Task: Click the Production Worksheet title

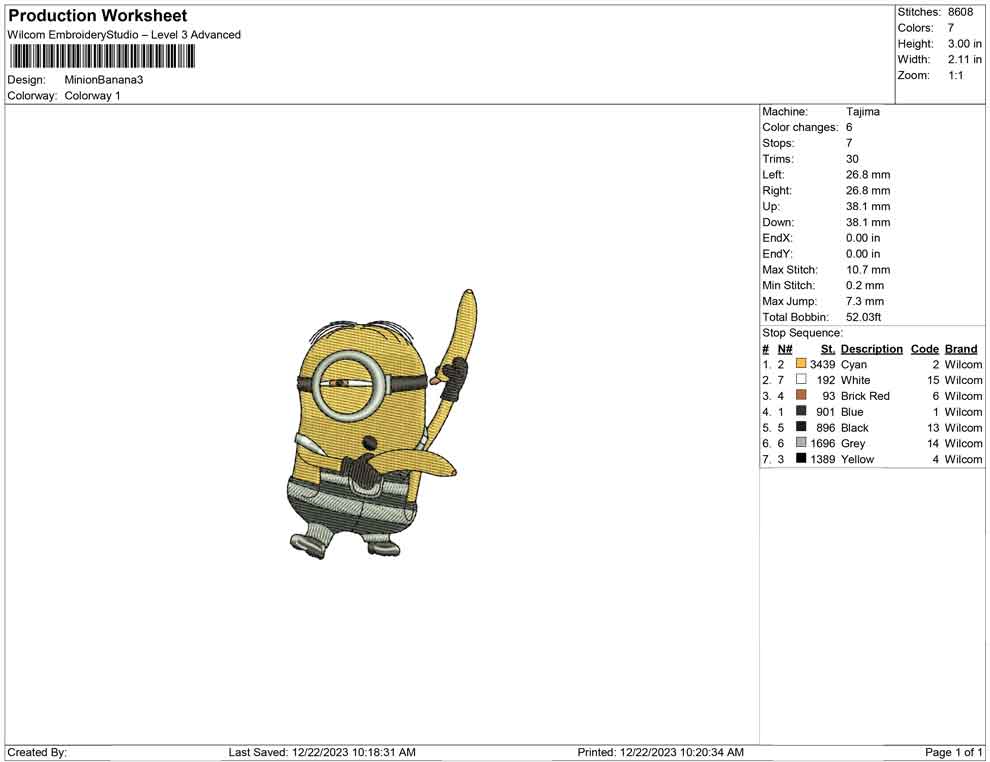Action: tap(98, 16)
